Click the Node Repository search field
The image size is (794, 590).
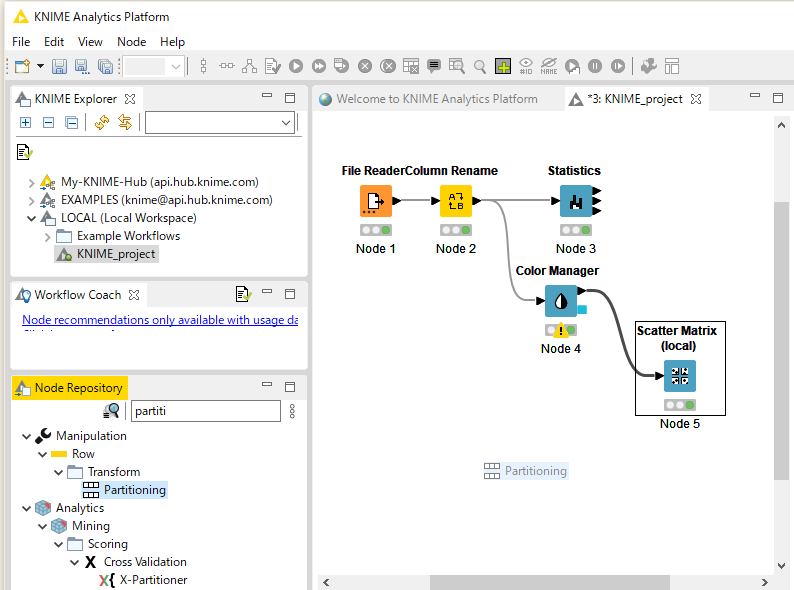[206, 411]
